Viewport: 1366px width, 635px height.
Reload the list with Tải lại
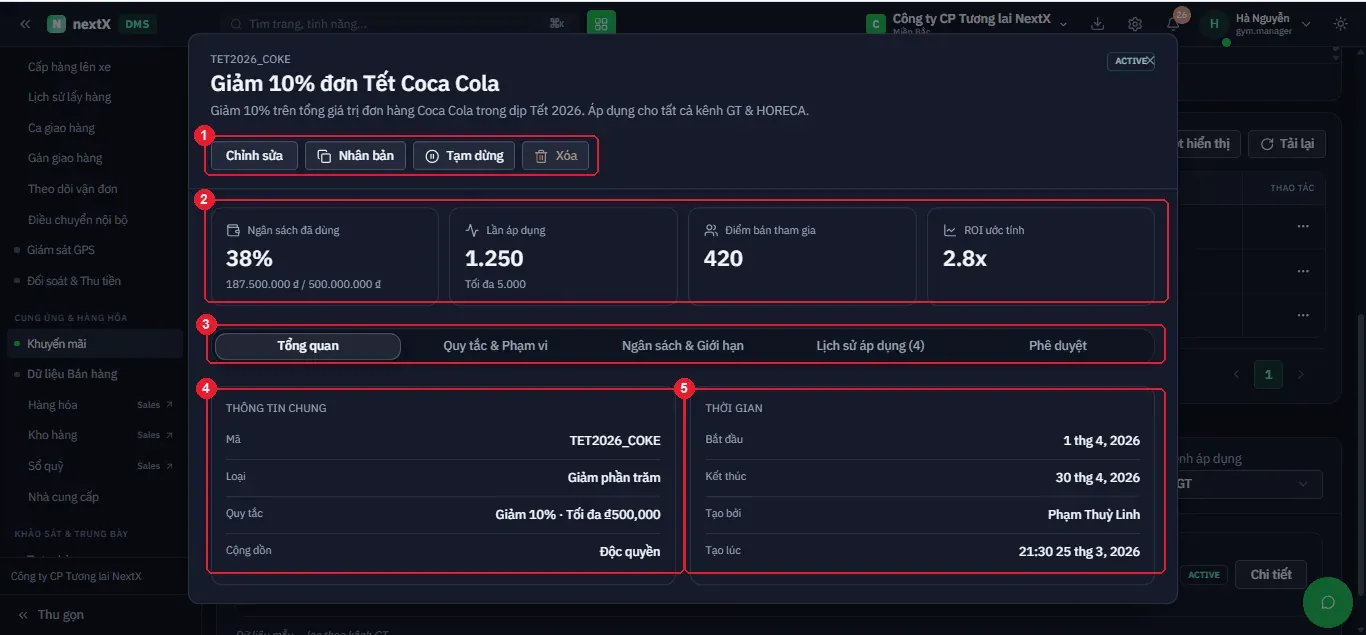pyautogui.click(x=1286, y=144)
